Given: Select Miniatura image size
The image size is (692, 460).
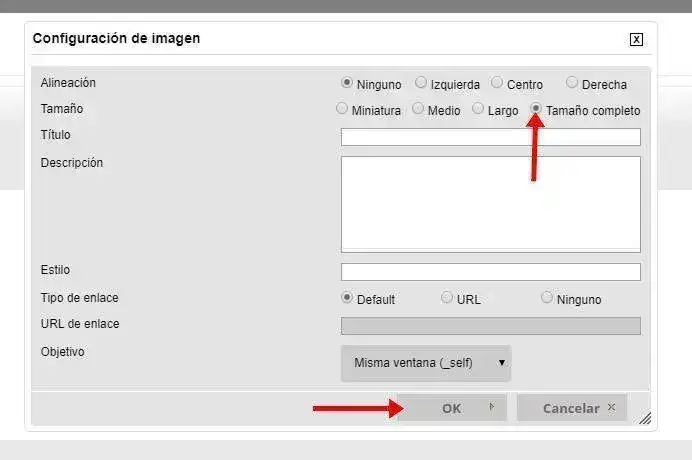Looking at the screenshot, I should point(342,109).
